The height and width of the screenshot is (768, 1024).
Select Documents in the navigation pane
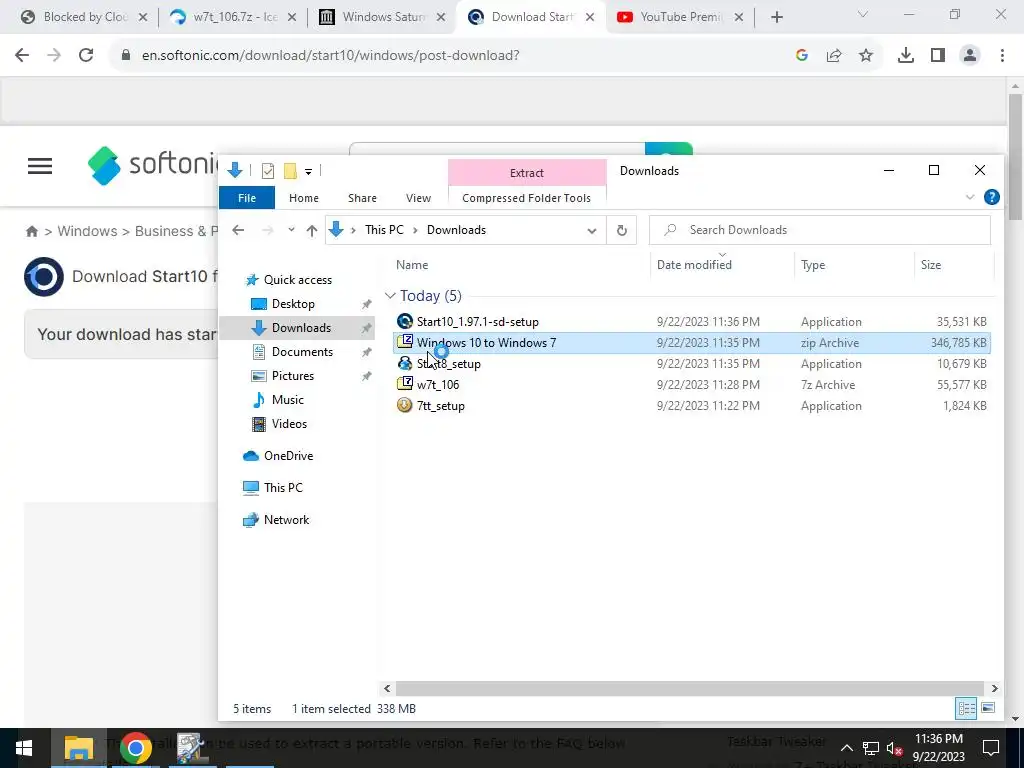302,352
